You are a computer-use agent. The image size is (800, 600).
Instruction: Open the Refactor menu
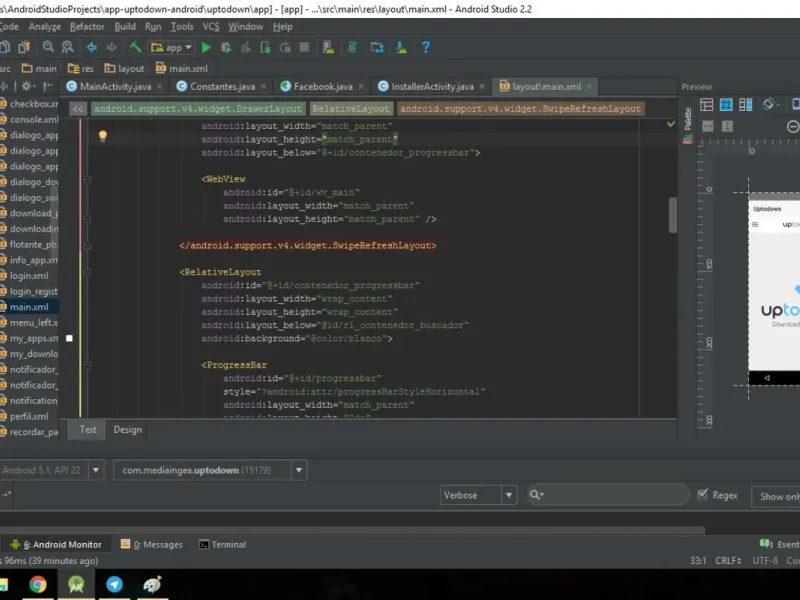pyautogui.click(x=87, y=27)
